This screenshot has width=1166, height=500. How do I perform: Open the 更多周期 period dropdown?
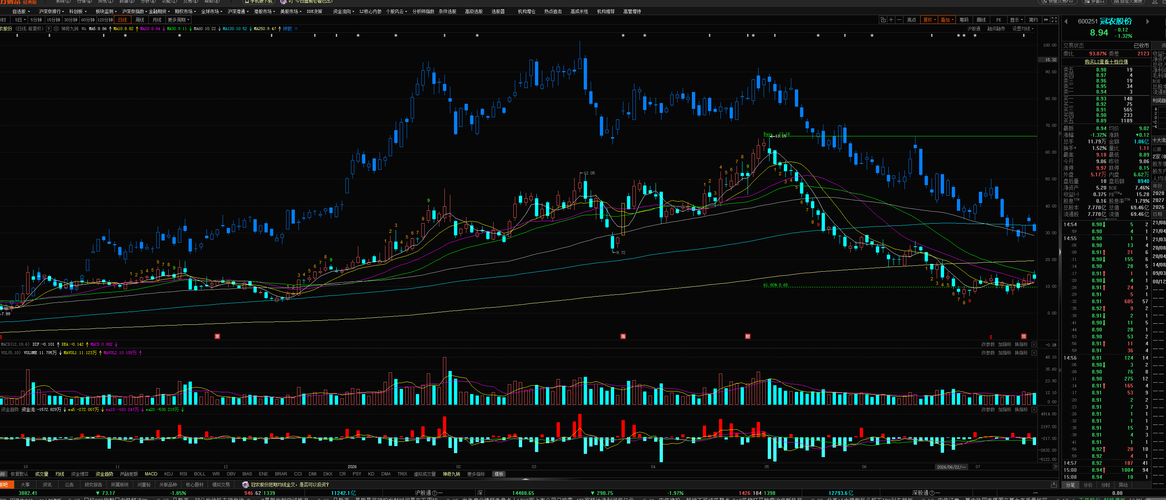(x=178, y=19)
